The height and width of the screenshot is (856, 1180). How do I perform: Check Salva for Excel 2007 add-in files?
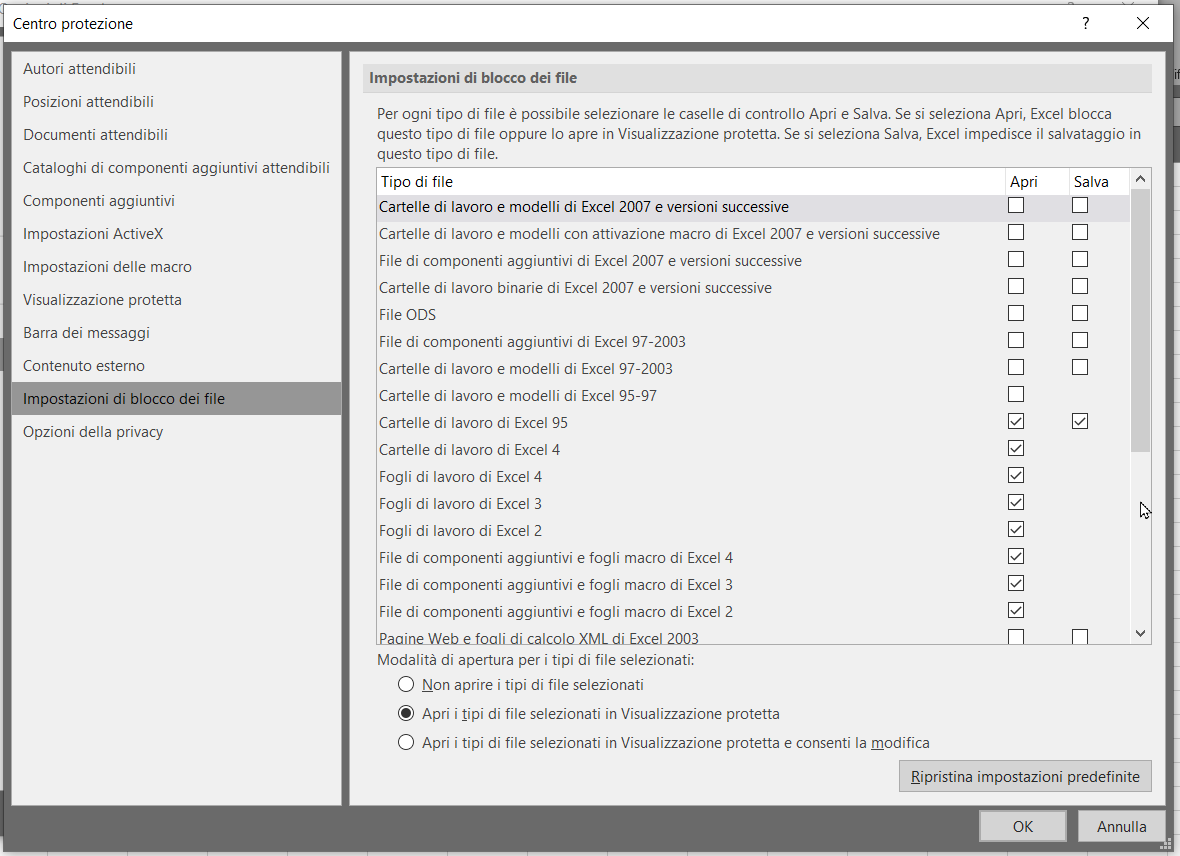[x=1080, y=259]
